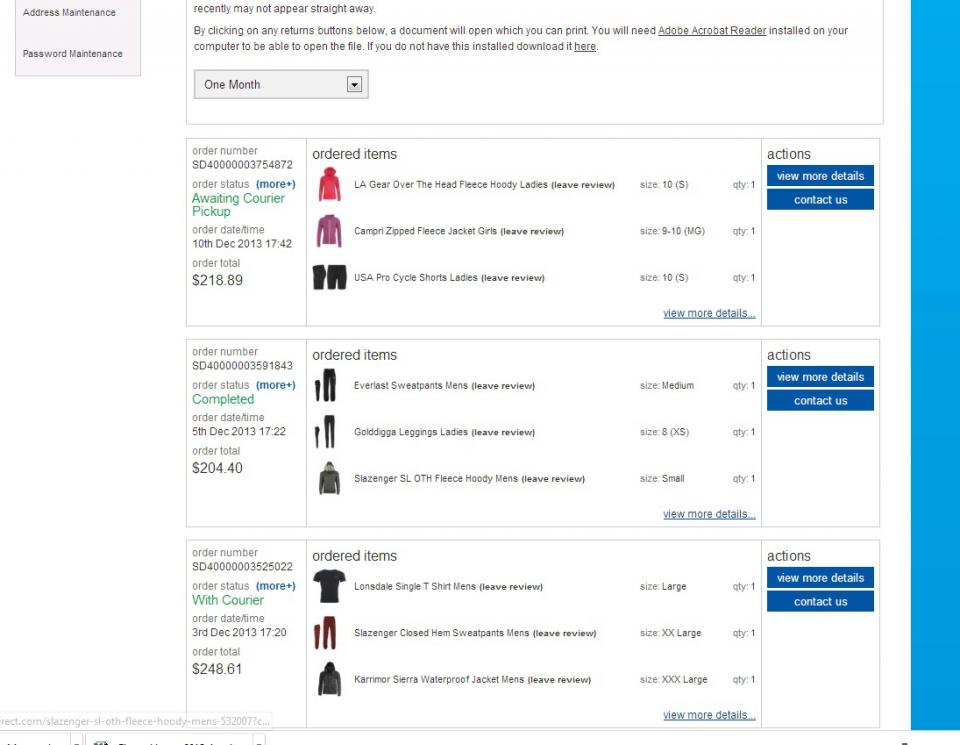
Task: Open the Adobe Acrobat Reader link
Action: click(712, 31)
